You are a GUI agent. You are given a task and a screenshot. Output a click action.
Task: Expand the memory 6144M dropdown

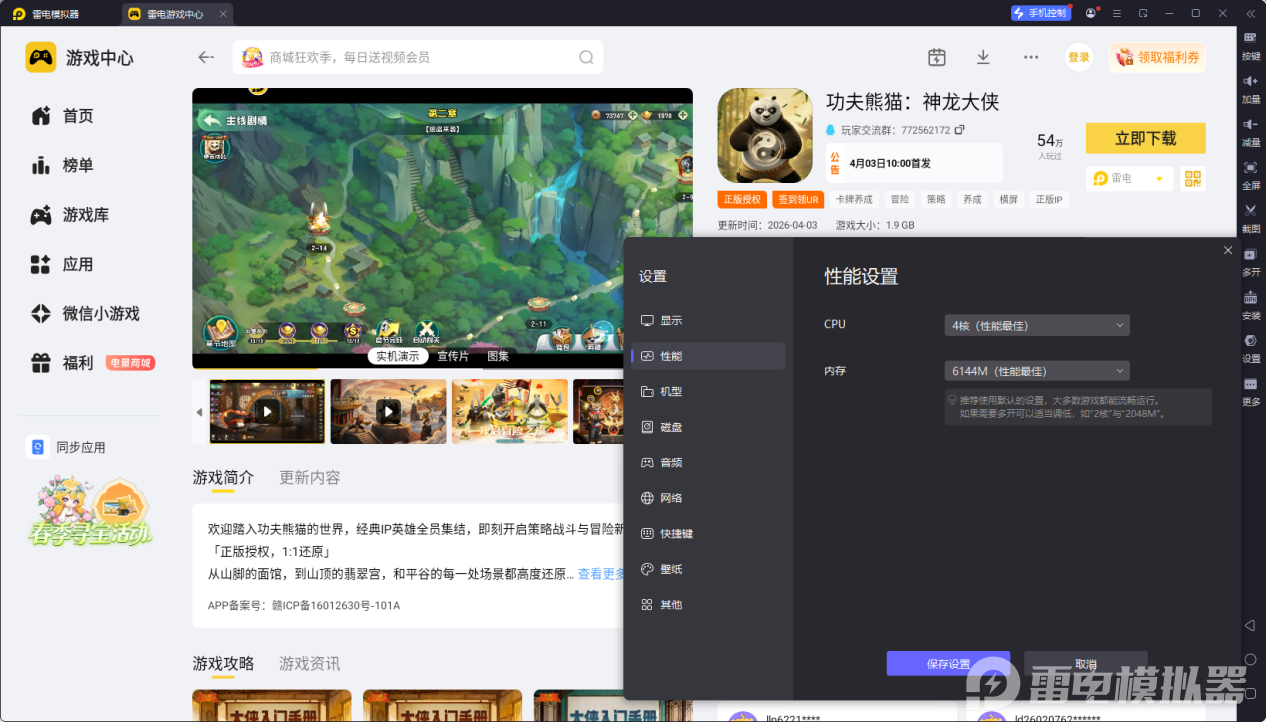tap(1036, 371)
